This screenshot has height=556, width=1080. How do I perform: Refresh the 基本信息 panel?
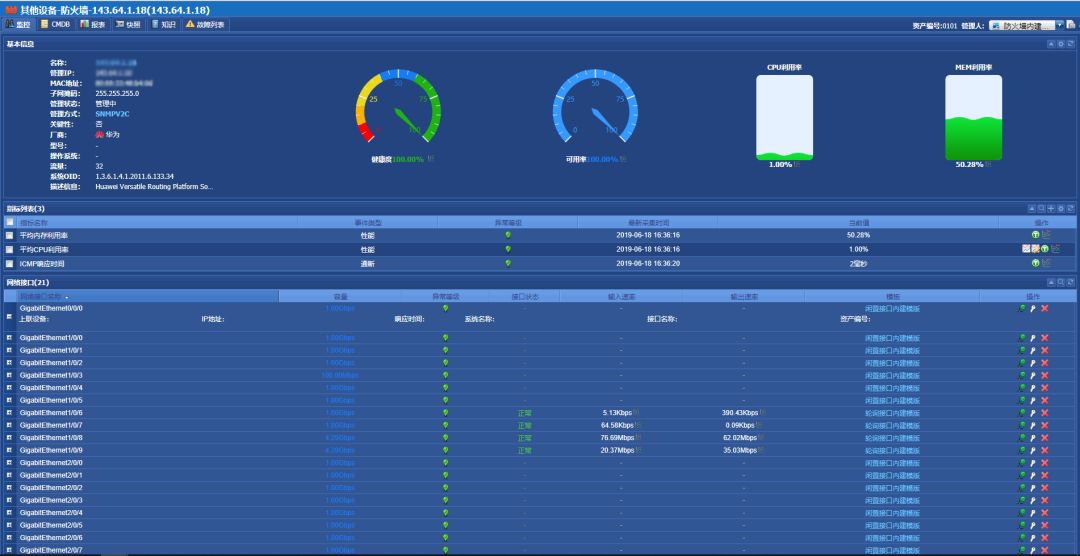click(1070, 44)
